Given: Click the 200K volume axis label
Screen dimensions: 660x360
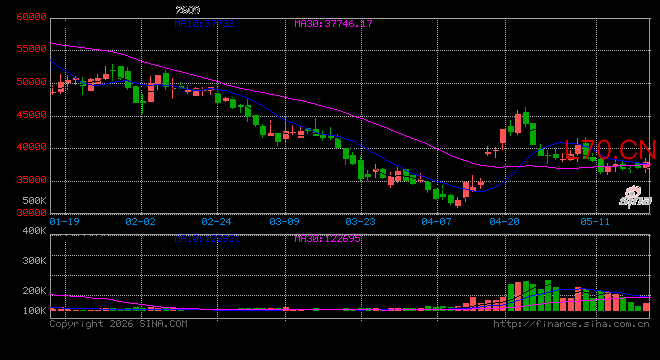Looking at the screenshot, I should [35, 291].
